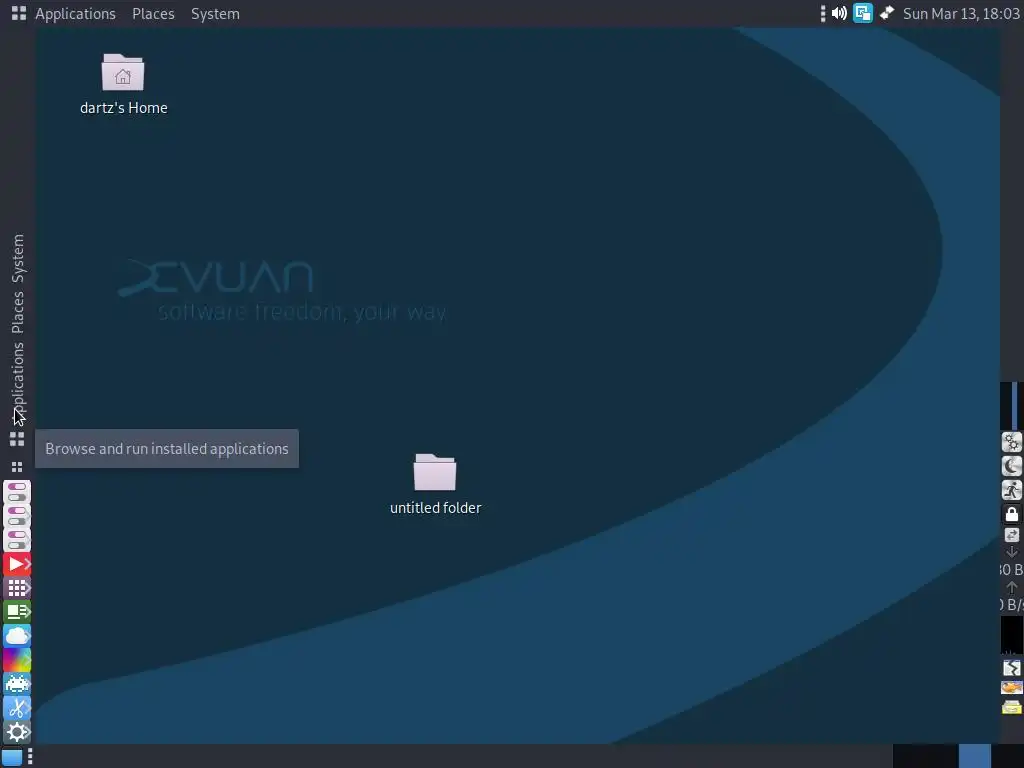Open the rainbow graphics launcher
Viewport: 1024px width, 768px height.
pyautogui.click(x=17, y=660)
